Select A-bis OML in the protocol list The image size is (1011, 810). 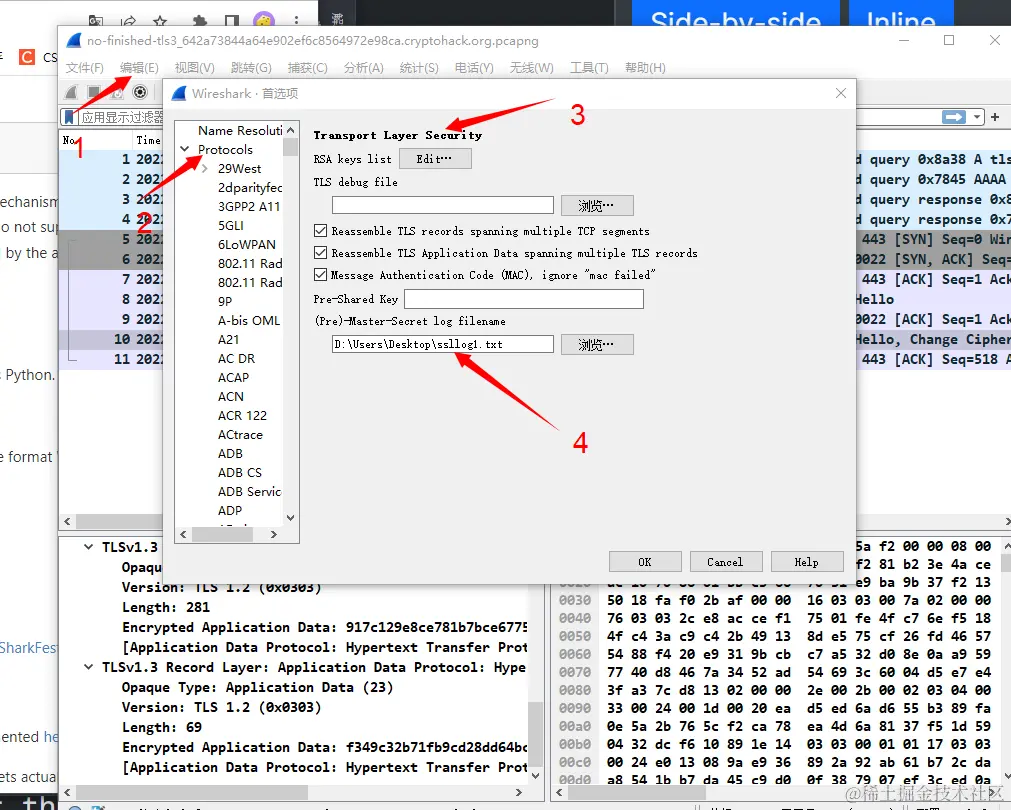point(249,321)
